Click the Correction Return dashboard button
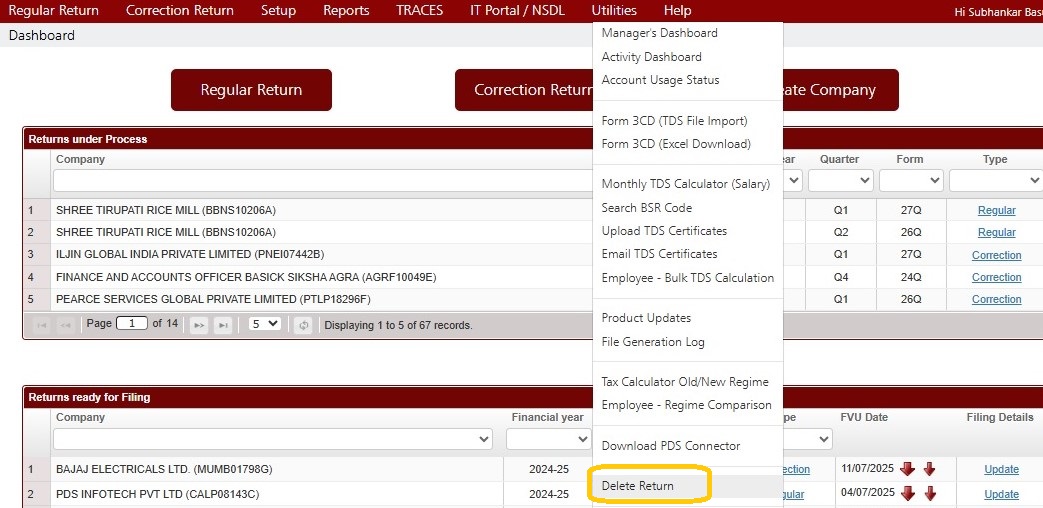Image resolution: width=1043 pixels, height=508 pixels. pos(525,90)
